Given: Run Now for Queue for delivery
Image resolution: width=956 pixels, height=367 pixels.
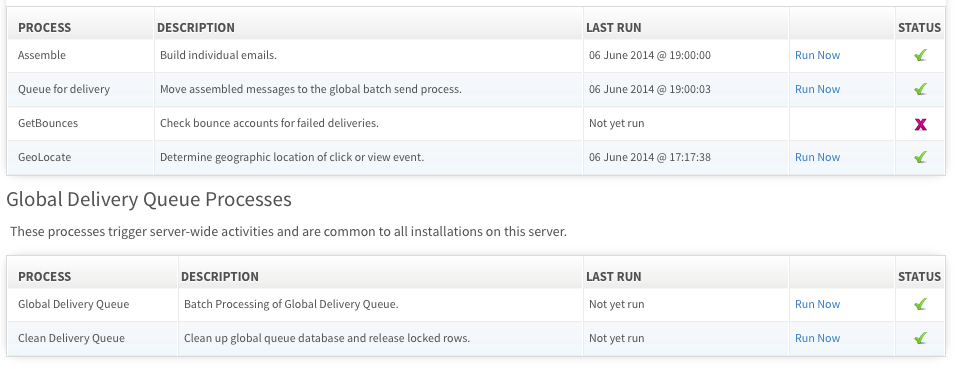Looking at the screenshot, I should coord(817,90).
